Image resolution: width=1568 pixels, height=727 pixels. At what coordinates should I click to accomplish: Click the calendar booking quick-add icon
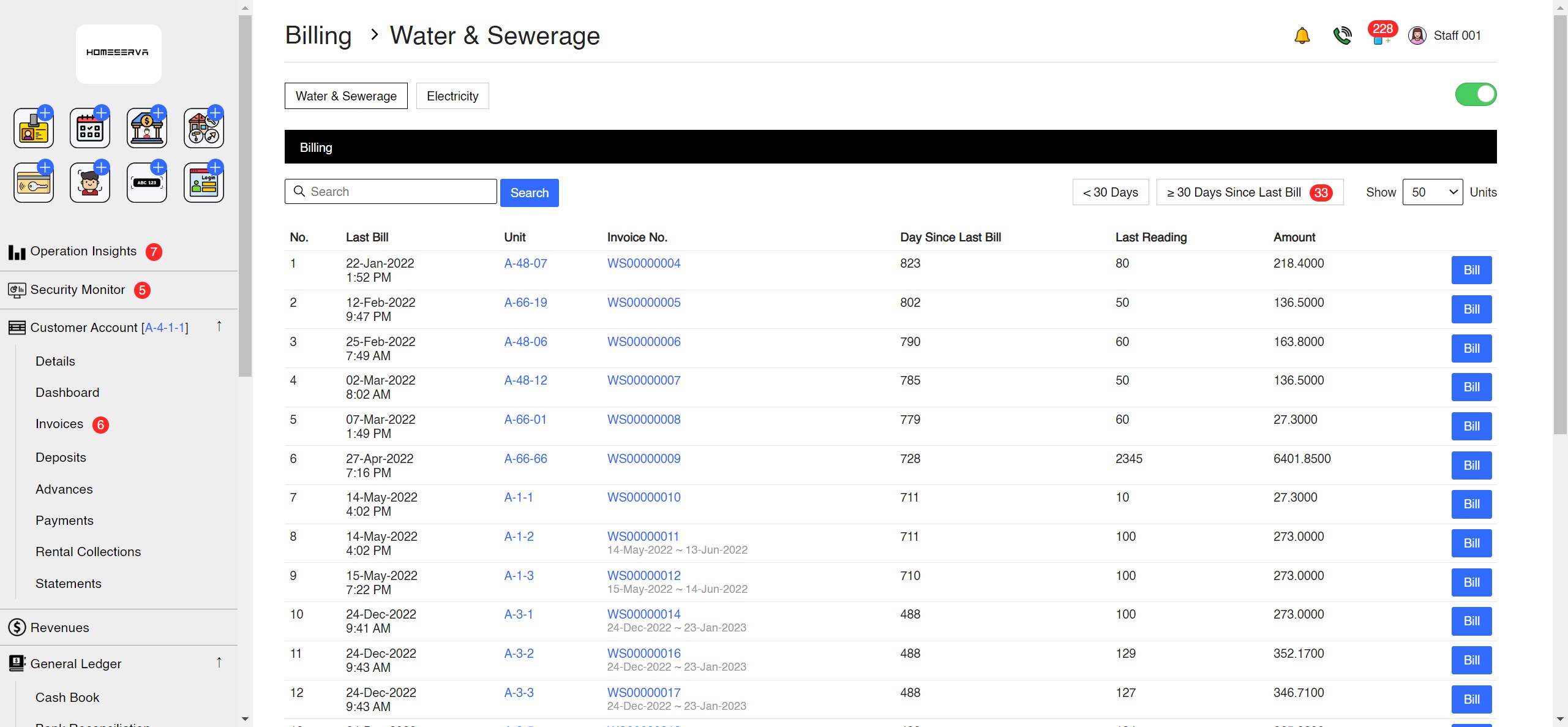[x=89, y=127]
